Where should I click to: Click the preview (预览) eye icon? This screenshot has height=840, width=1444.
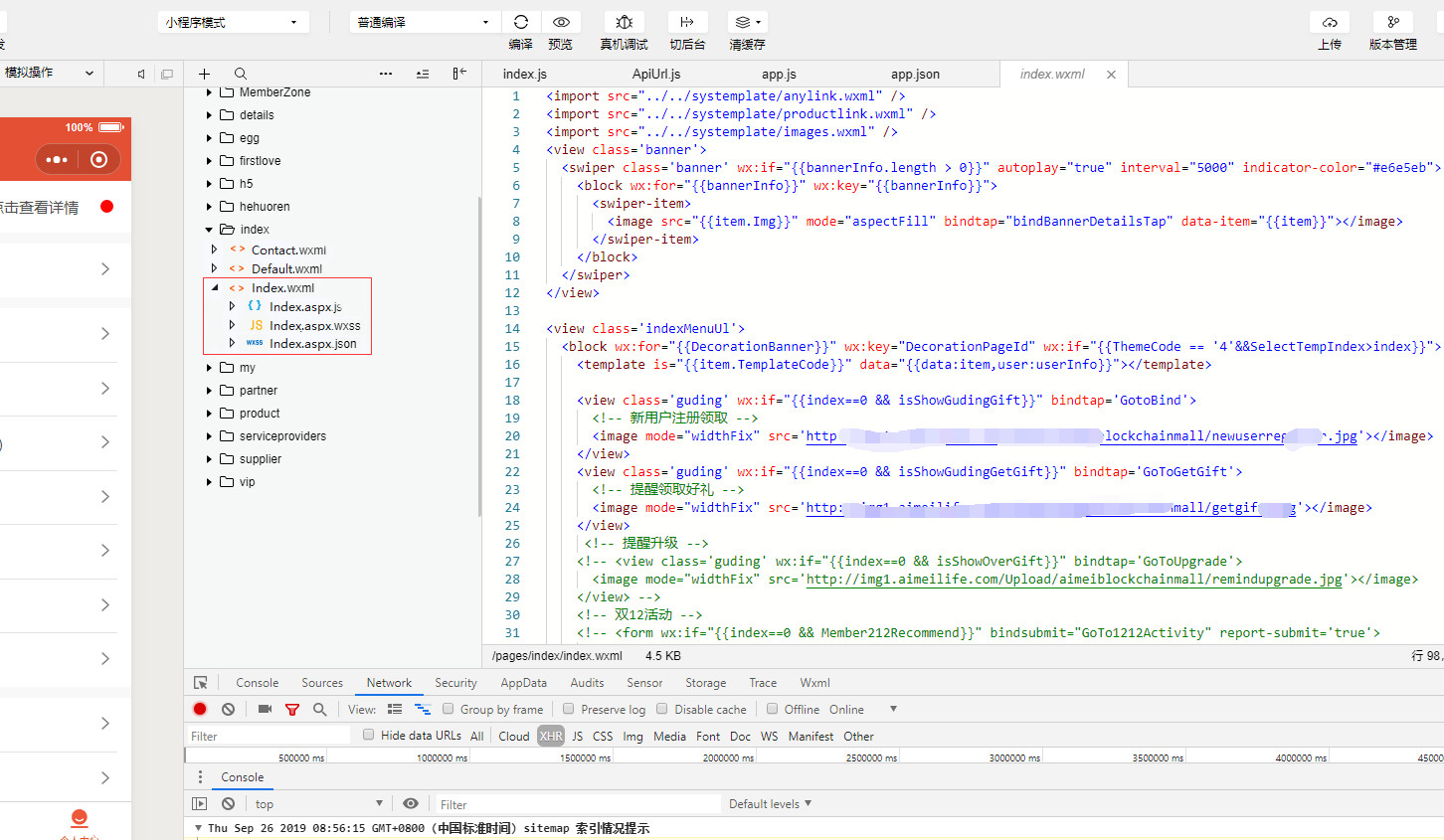coord(561,22)
